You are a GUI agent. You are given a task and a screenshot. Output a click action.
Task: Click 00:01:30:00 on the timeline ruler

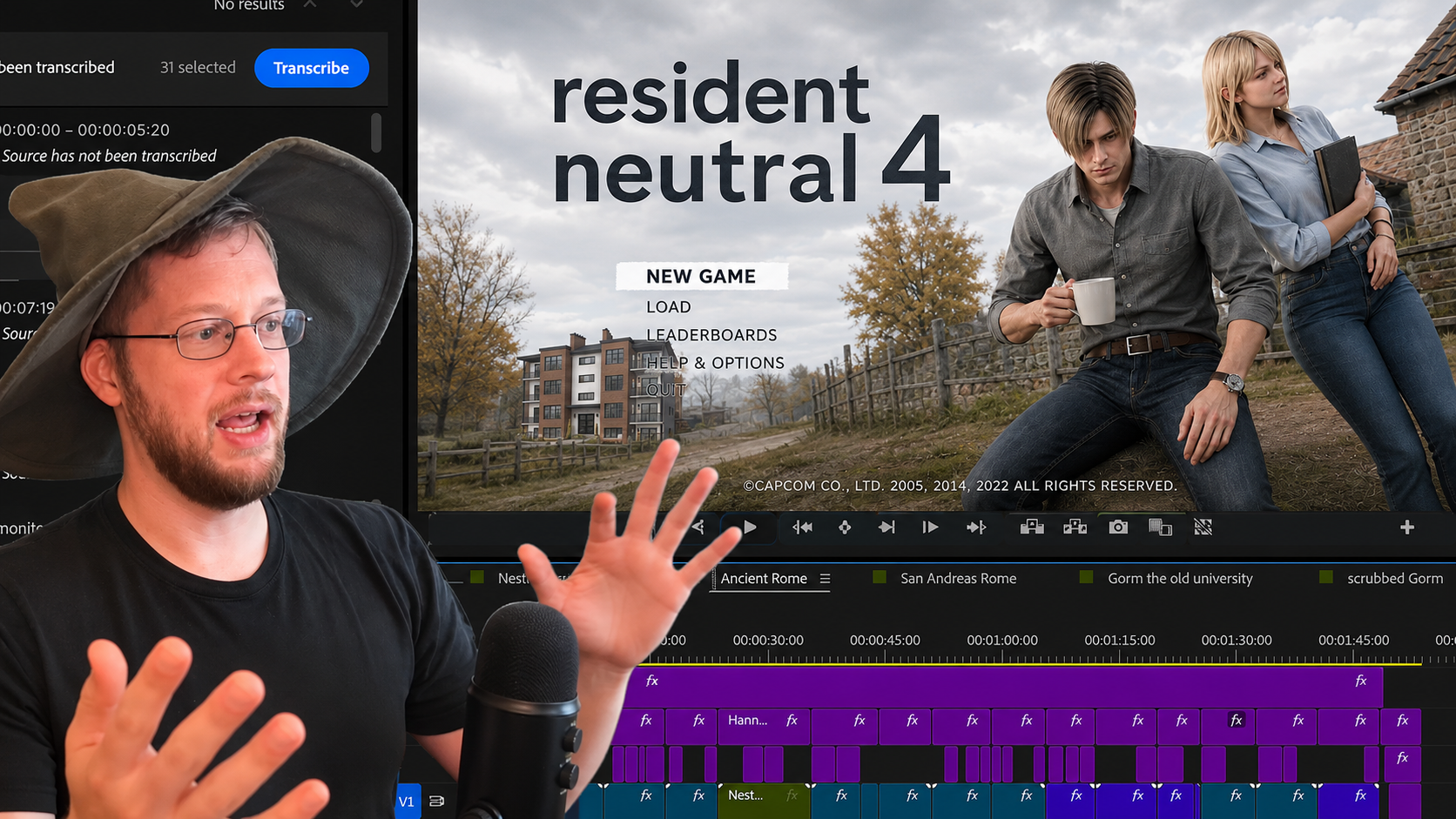1237,640
